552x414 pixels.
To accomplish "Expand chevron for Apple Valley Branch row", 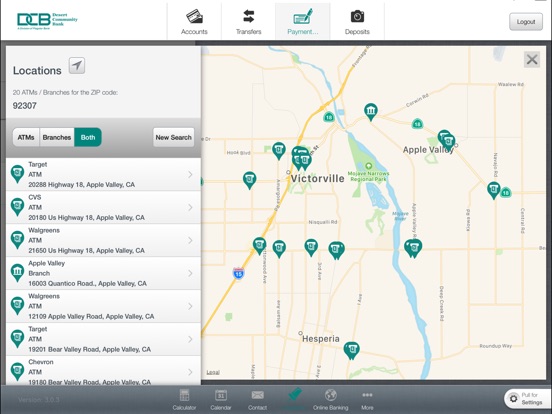I will 190,273.
